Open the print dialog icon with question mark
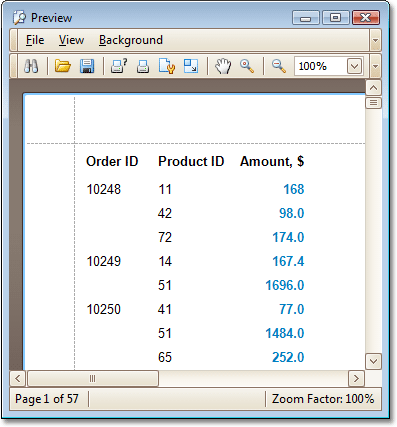Viewport: 397px width, 427px height. (x=119, y=66)
